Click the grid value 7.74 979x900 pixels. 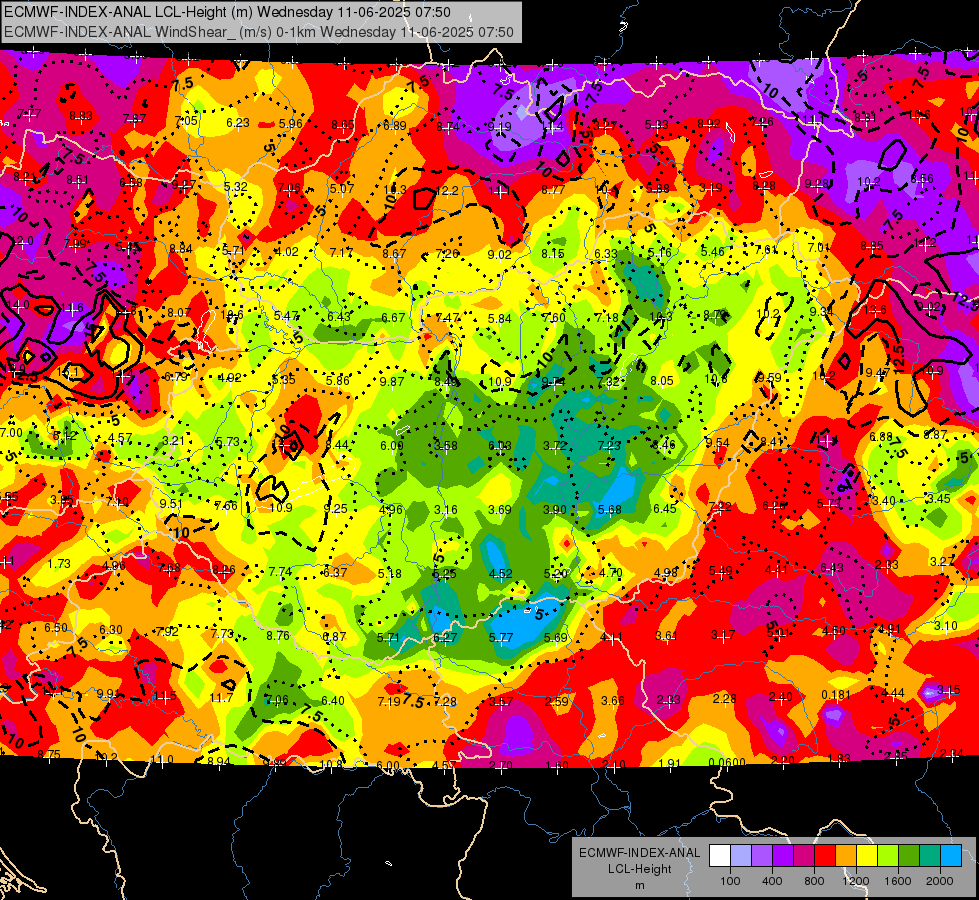(x=280, y=571)
